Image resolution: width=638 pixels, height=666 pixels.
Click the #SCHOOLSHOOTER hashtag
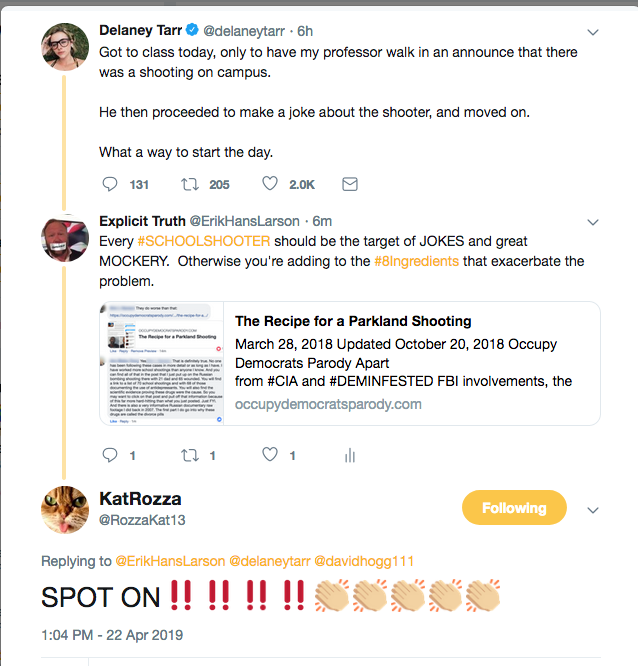190,242
